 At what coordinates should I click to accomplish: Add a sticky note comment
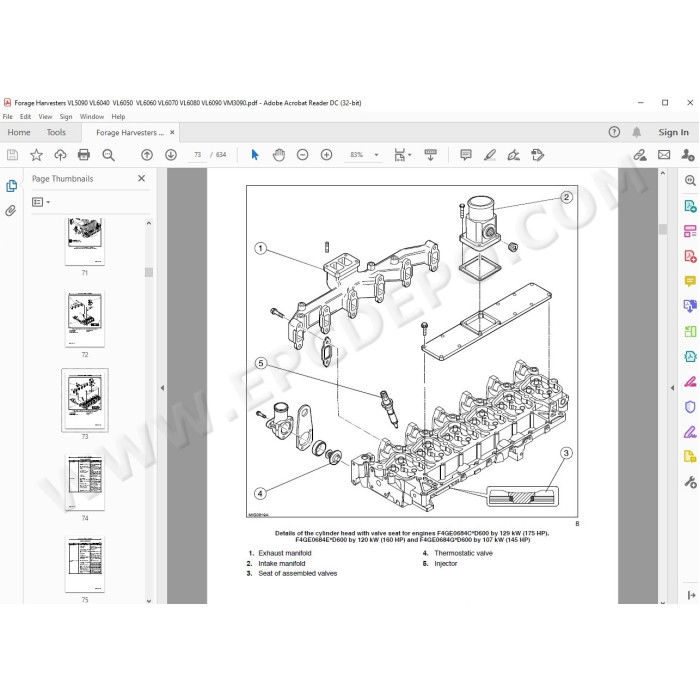point(466,155)
